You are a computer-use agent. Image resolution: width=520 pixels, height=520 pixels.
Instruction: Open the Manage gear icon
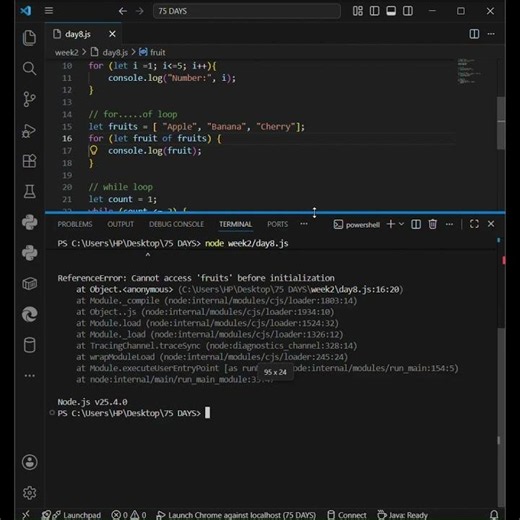coord(29,493)
